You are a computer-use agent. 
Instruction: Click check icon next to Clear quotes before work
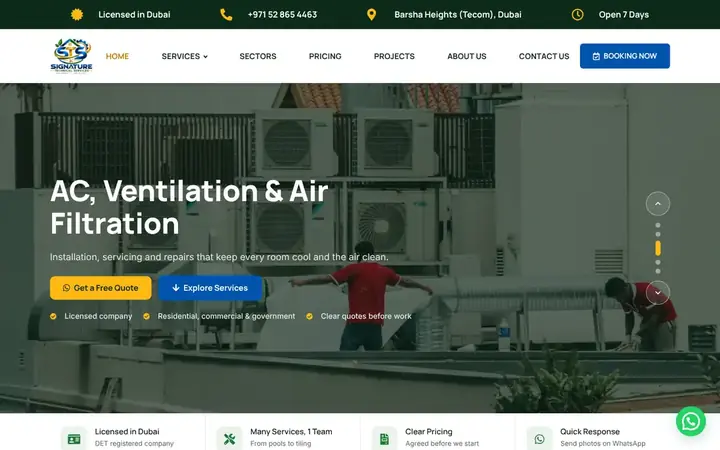[x=309, y=316]
